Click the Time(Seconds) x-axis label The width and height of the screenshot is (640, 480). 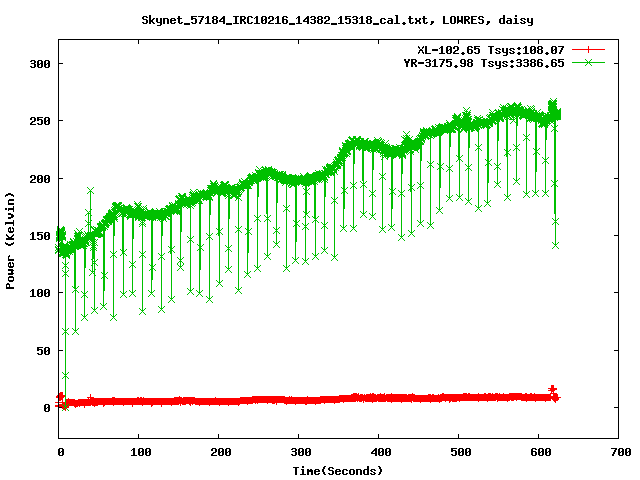(338, 471)
